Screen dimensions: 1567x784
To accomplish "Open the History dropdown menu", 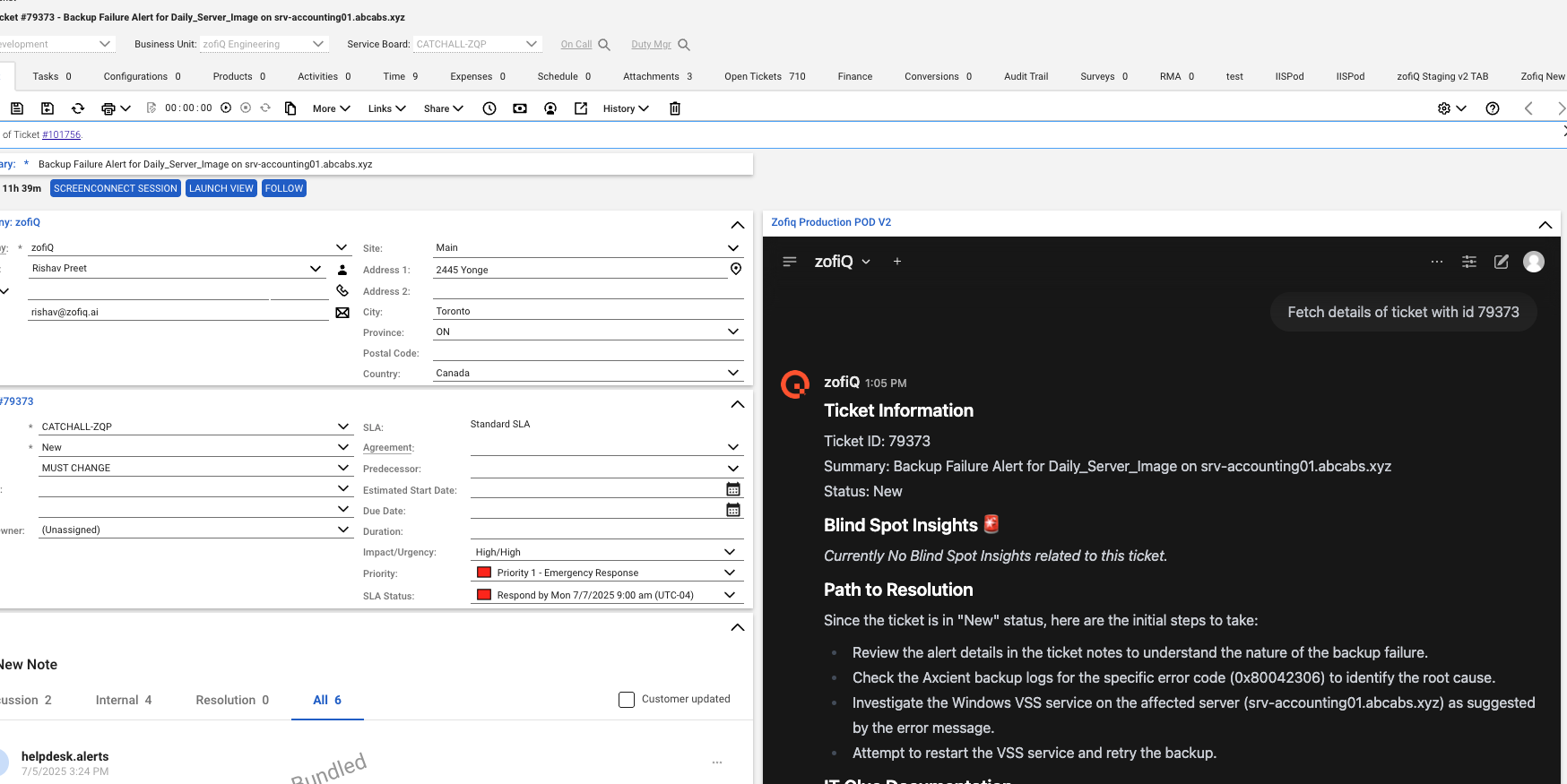I will pyautogui.click(x=626, y=108).
